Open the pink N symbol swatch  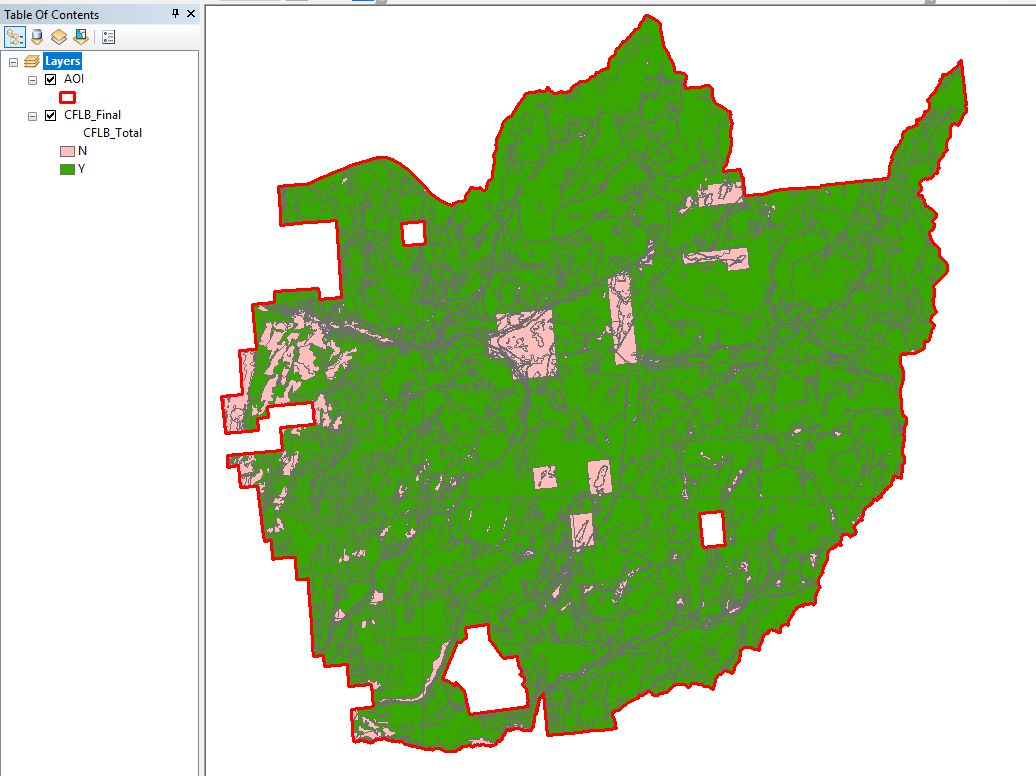[67, 151]
